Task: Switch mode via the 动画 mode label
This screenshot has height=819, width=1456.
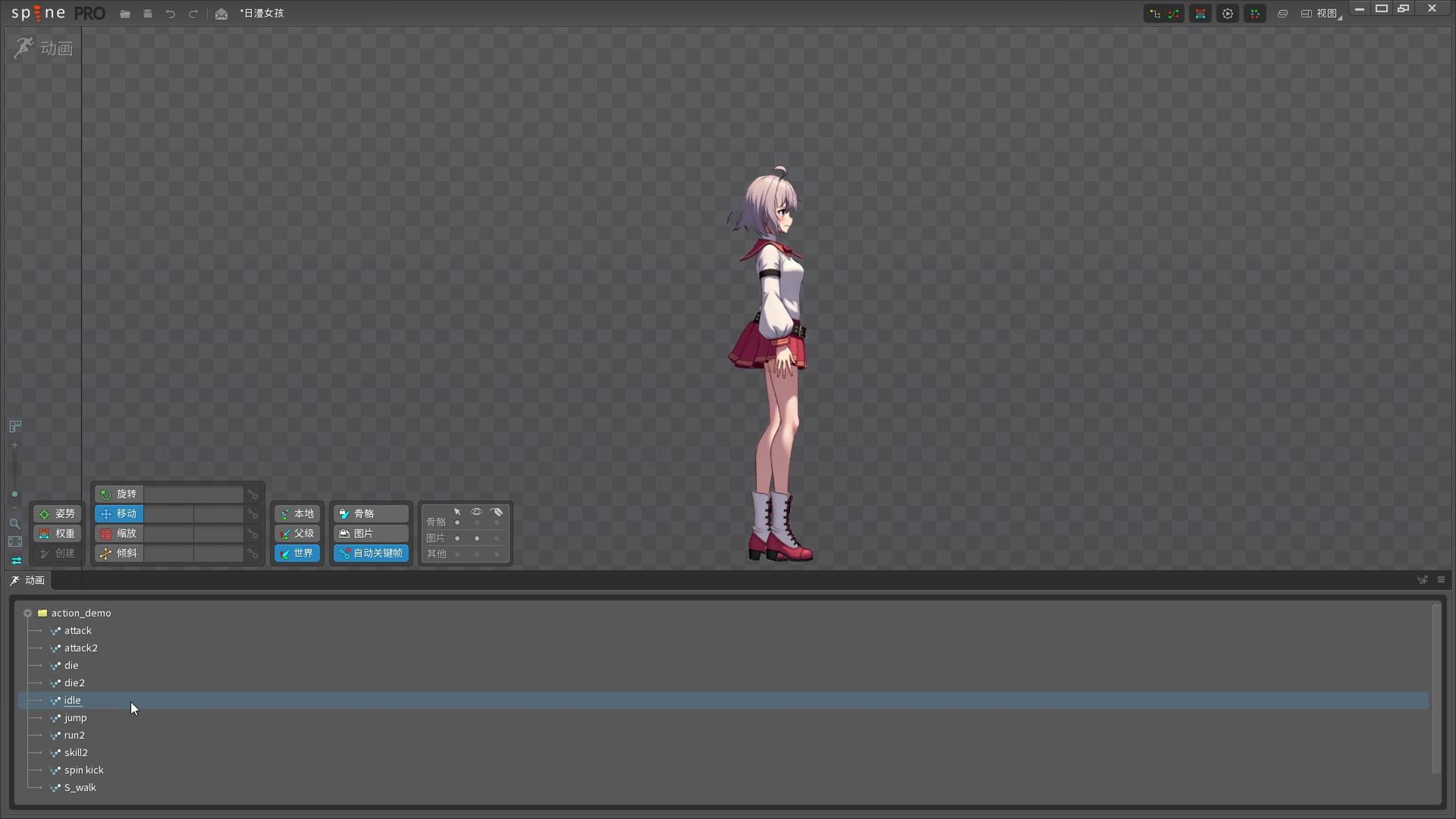Action: (x=44, y=48)
